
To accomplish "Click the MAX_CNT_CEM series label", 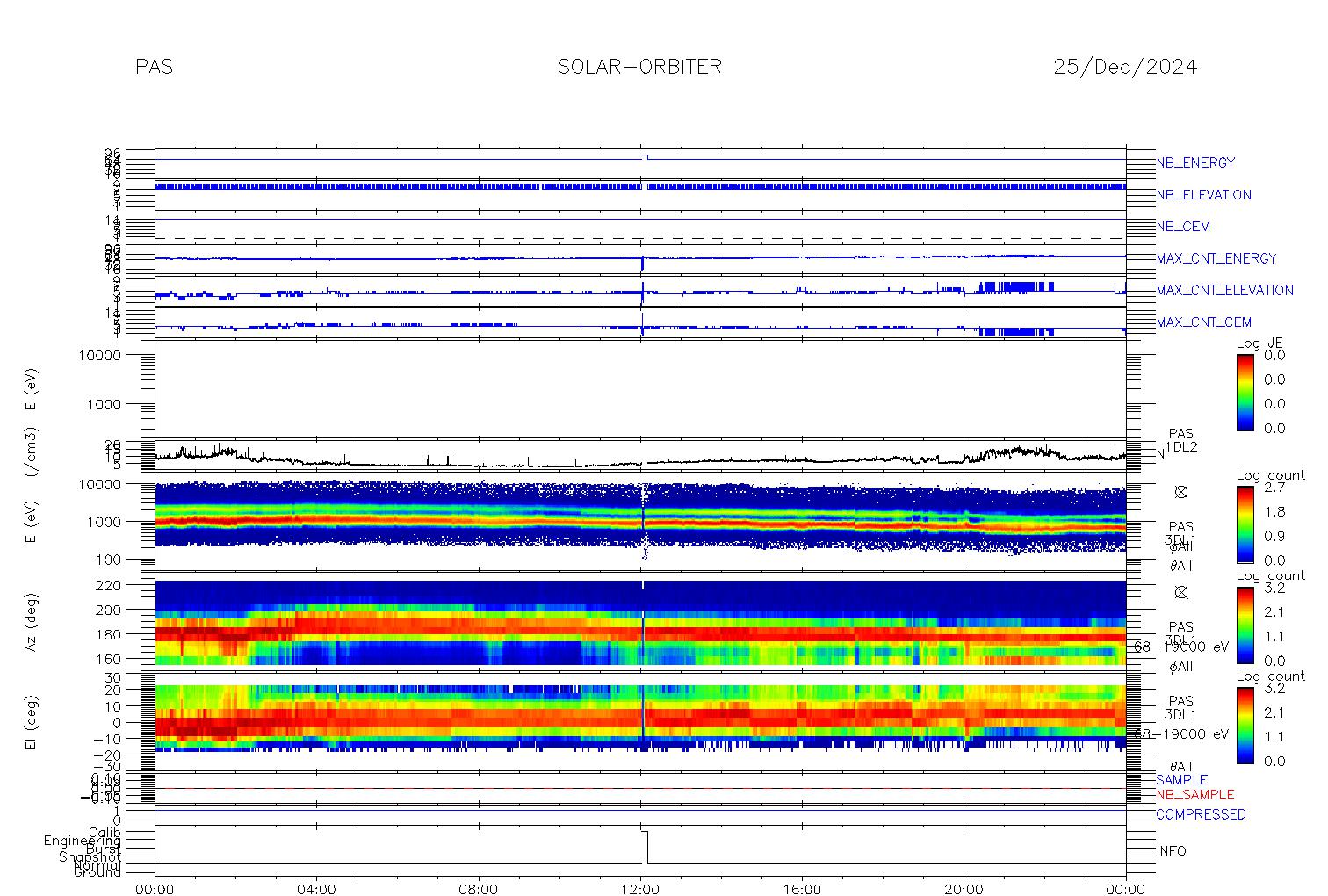I will [x=1204, y=322].
